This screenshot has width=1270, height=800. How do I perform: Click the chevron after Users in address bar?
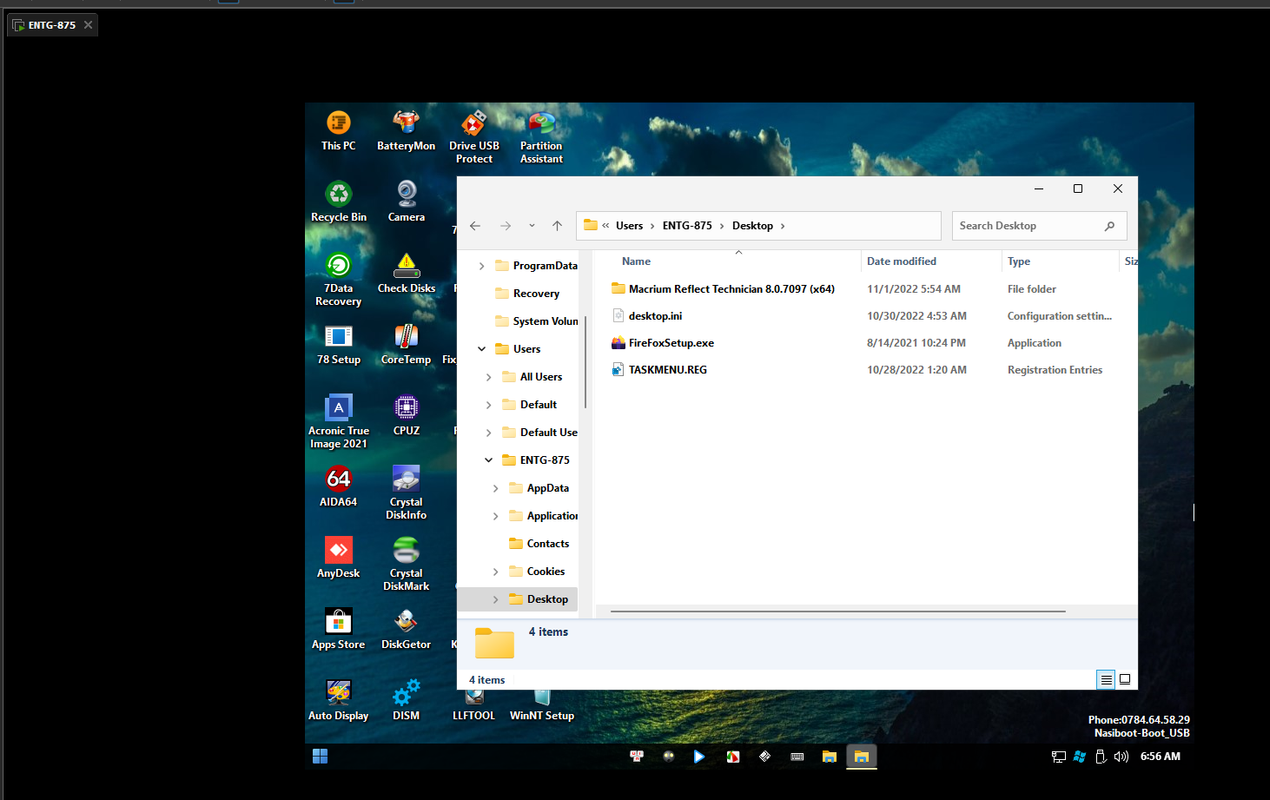click(652, 226)
